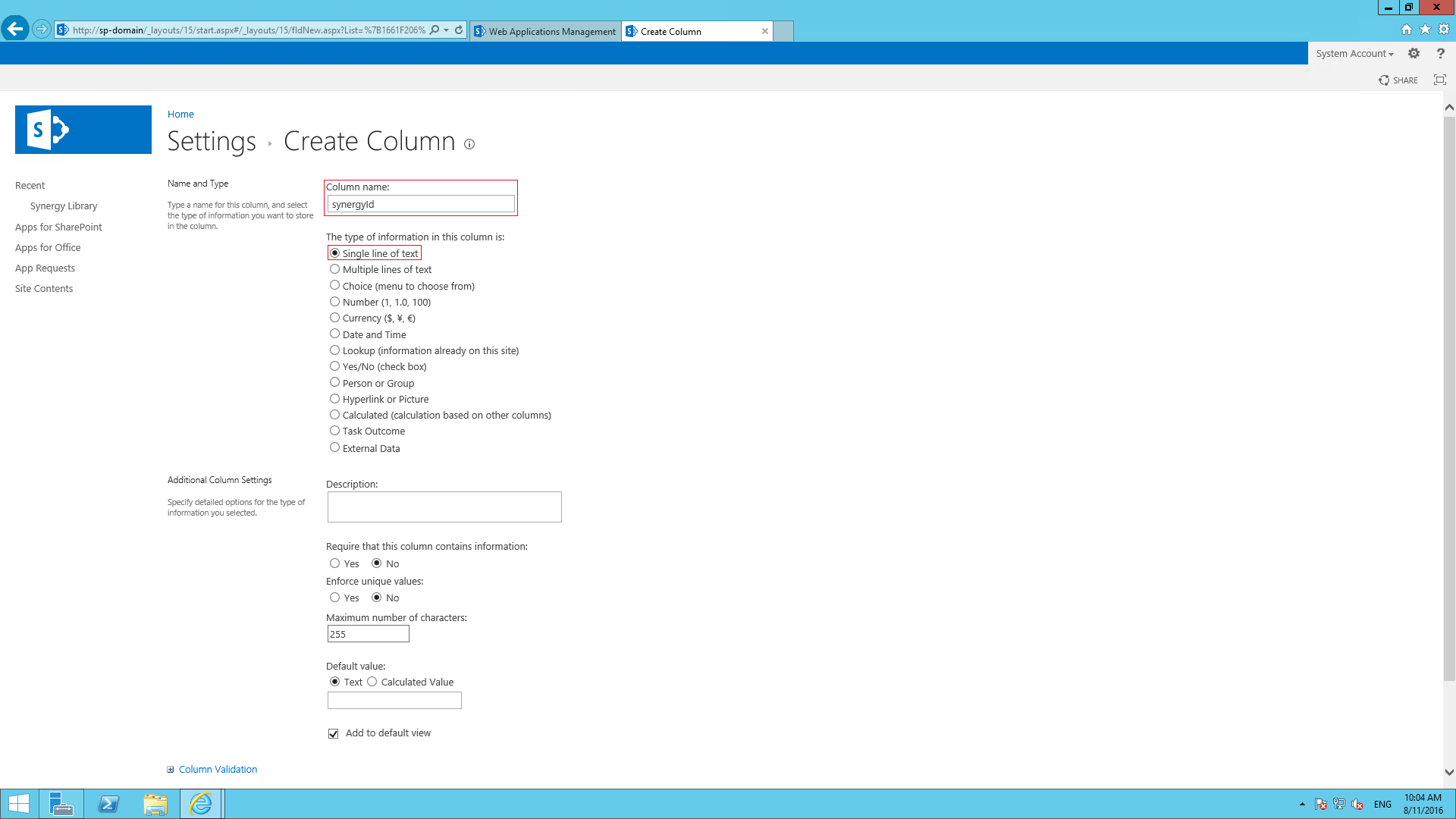Select Number (1, 1.0, 100) radio
Screen dimensions: 1456x819
pyautogui.click(x=334, y=302)
